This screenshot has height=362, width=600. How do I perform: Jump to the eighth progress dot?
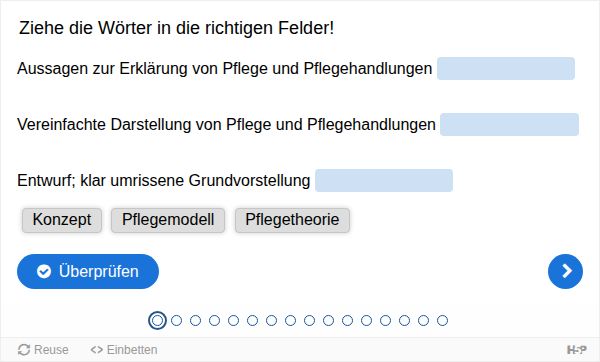tap(290, 320)
